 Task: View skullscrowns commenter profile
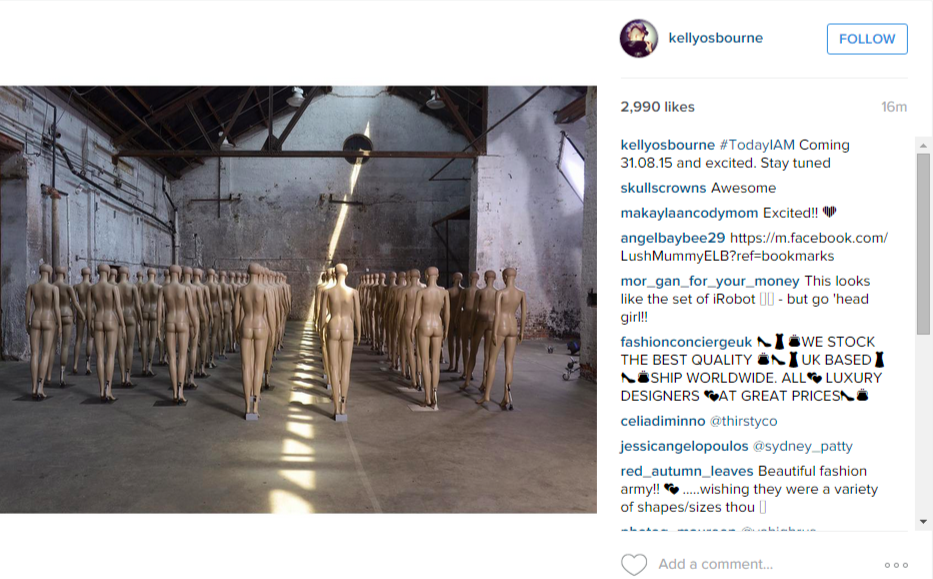pos(663,188)
